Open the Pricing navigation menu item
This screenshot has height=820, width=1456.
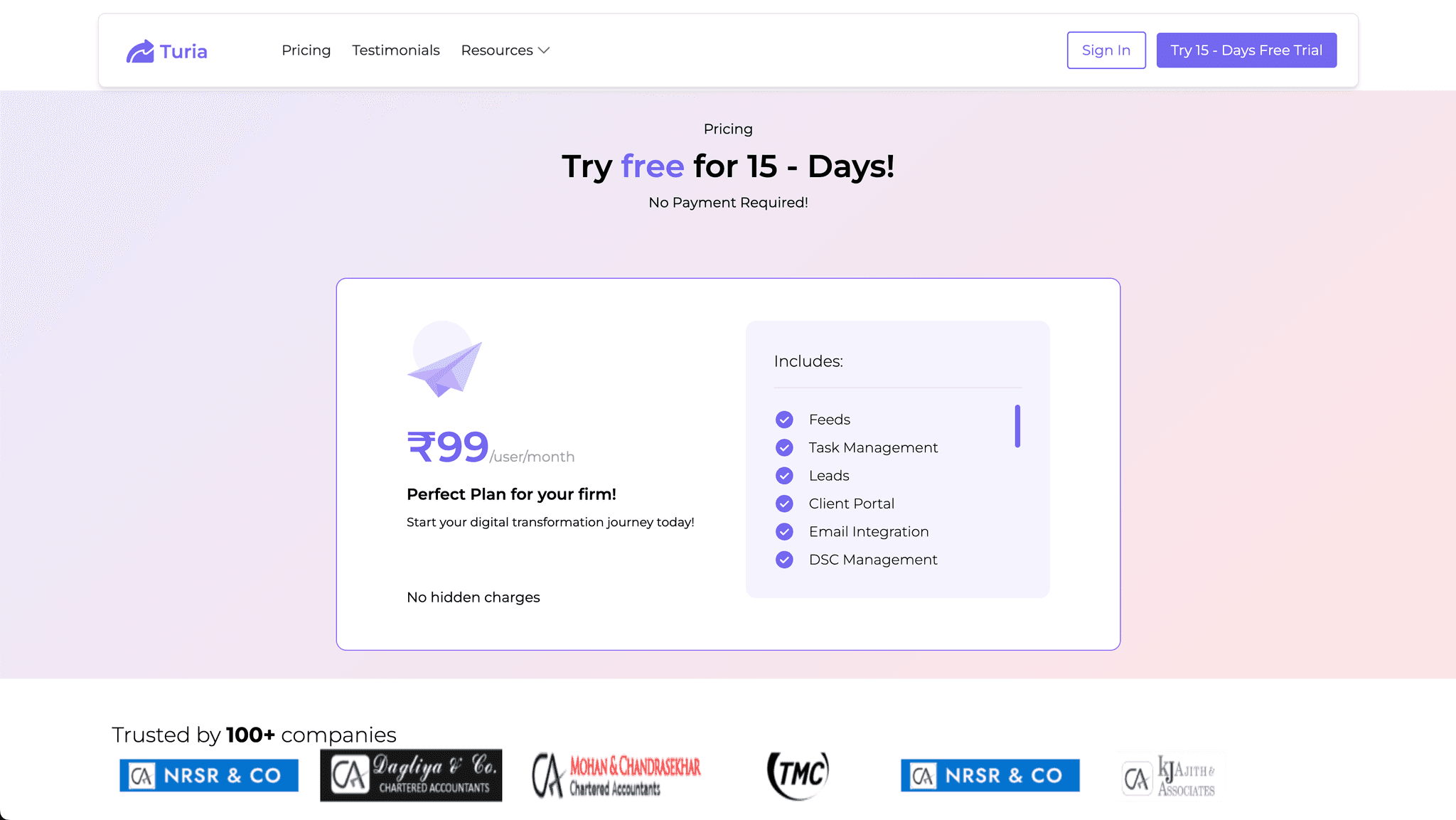(x=306, y=50)
